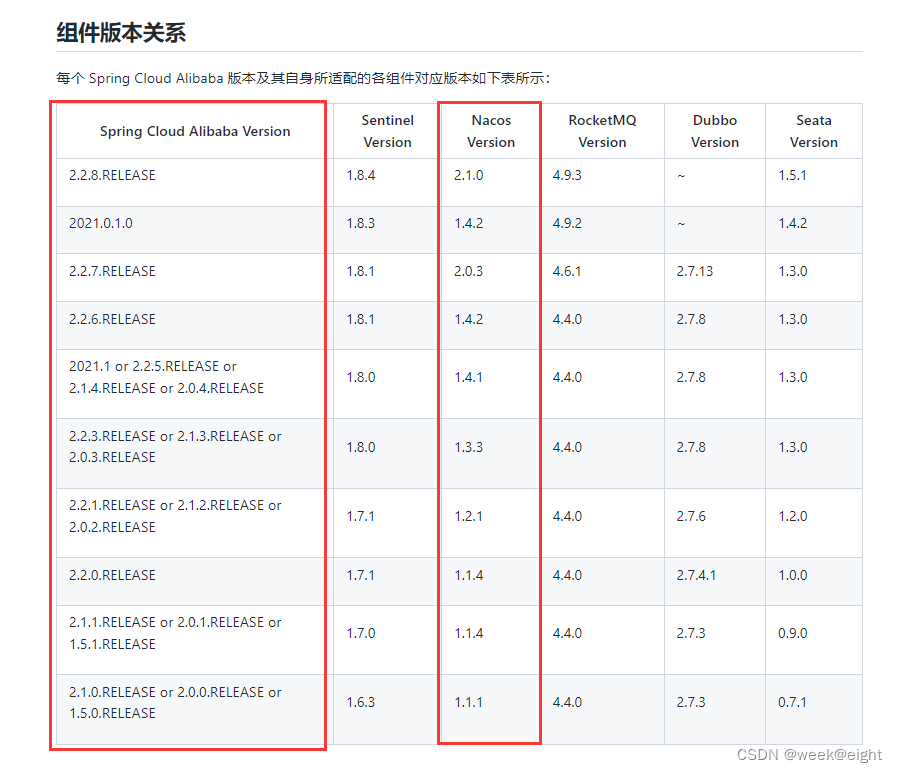Click the 'Seata Version' column header
Viewport: 897px width, 773px height.
[x=813, y=131]
